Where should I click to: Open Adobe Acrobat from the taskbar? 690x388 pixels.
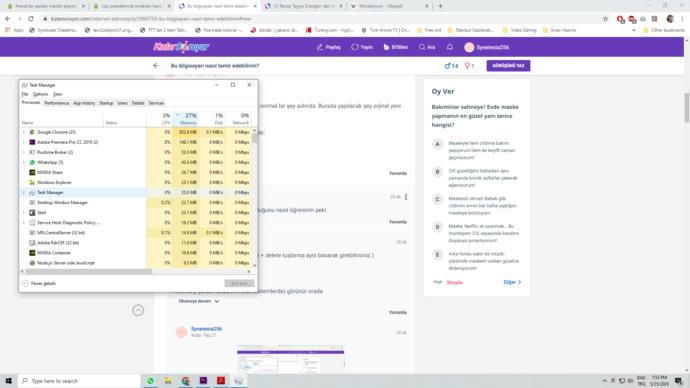(221, 381)
